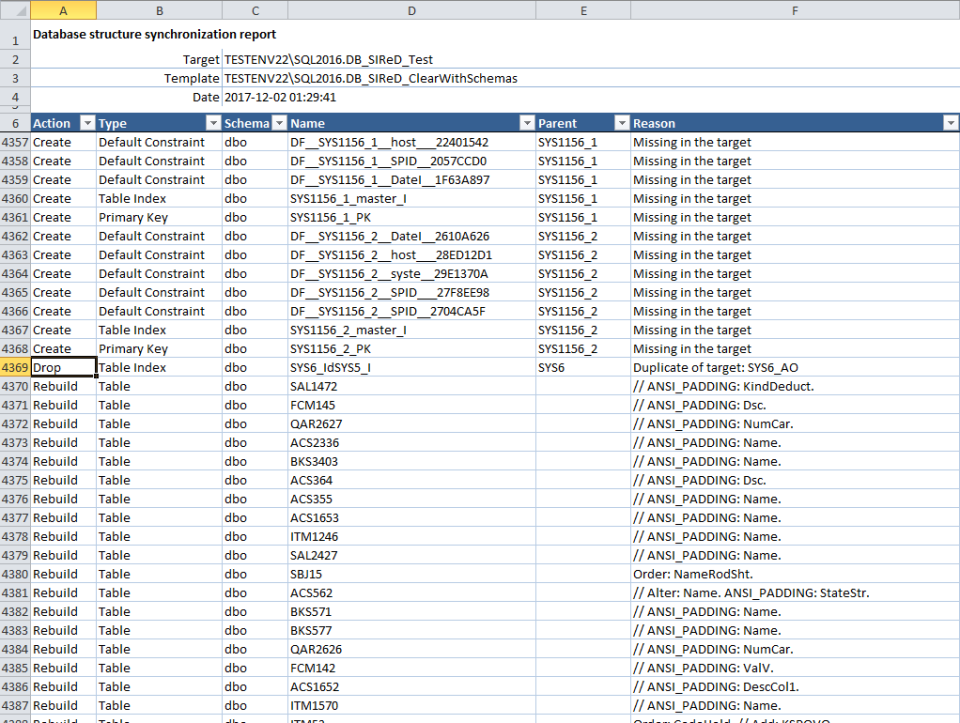Open the Reason column filter dropdown
This screenshot has height=723, width=960.
pyautogui.click(x=949, y=122)
